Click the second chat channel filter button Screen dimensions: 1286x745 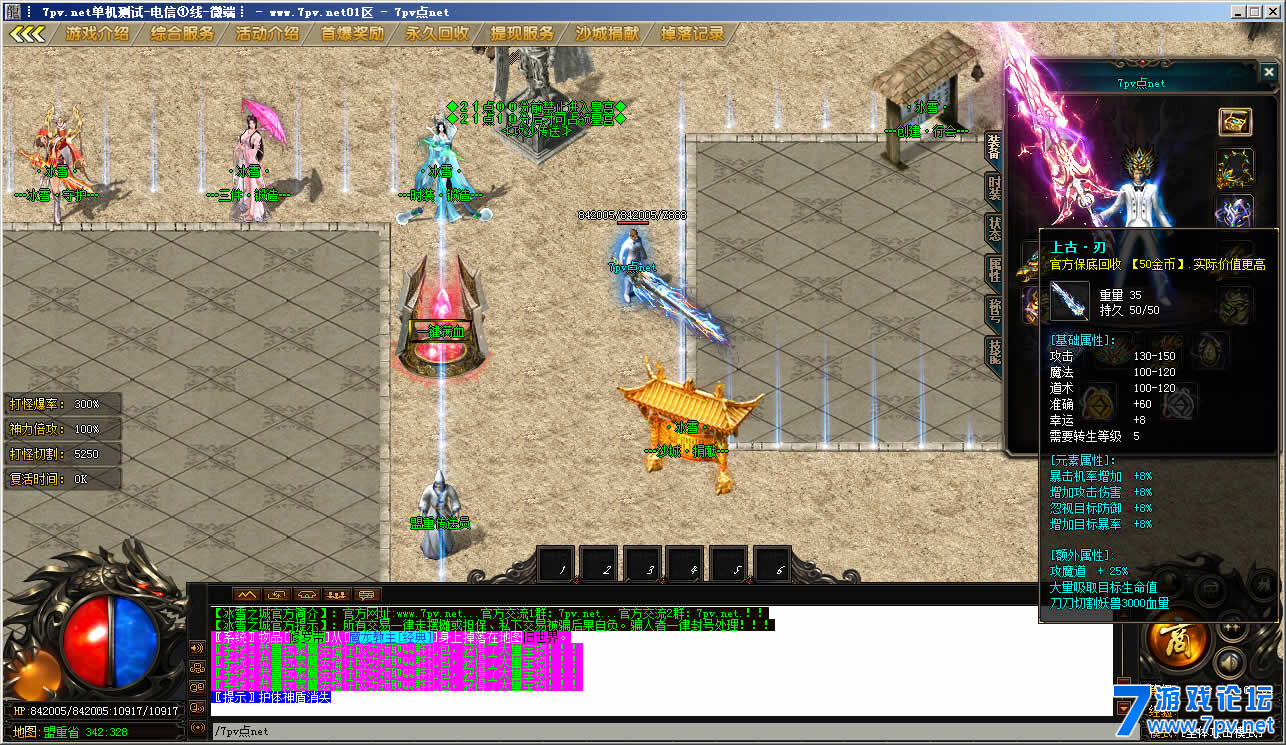[277, 595]
